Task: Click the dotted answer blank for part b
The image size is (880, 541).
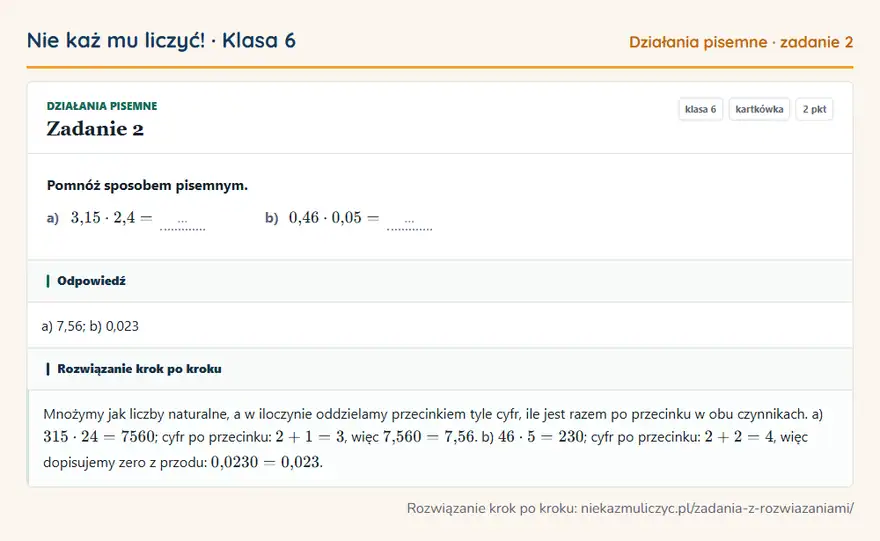Action: tap(409, 222)
